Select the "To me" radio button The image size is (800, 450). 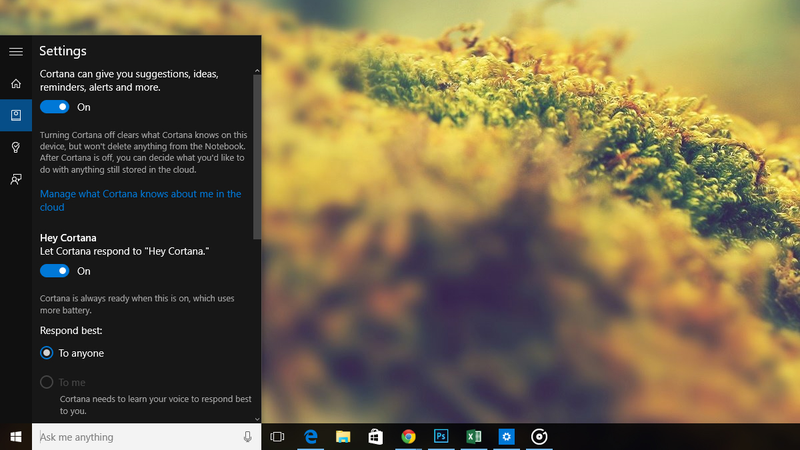[46, 382]
